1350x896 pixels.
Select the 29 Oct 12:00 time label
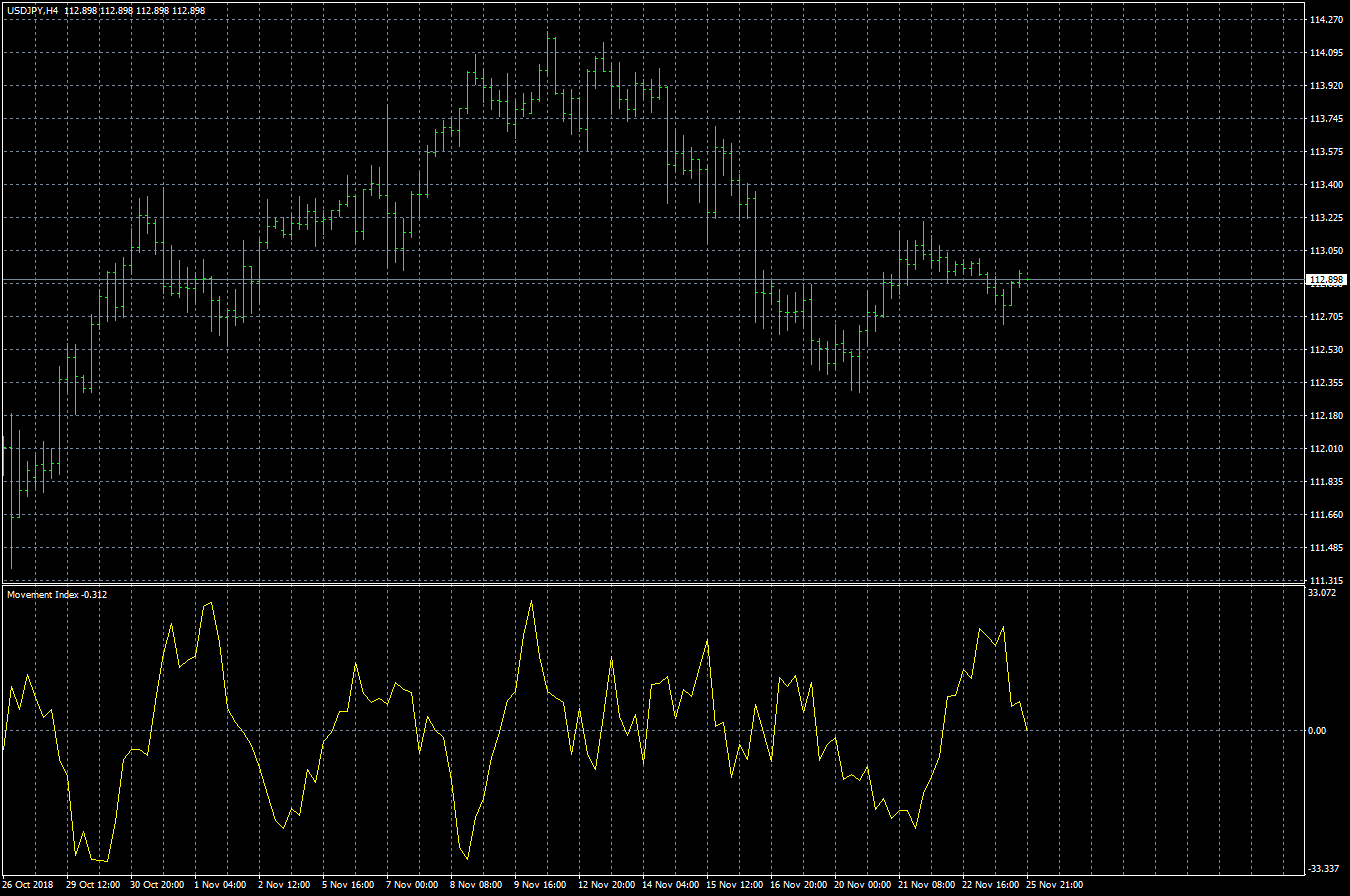(93, 885)
